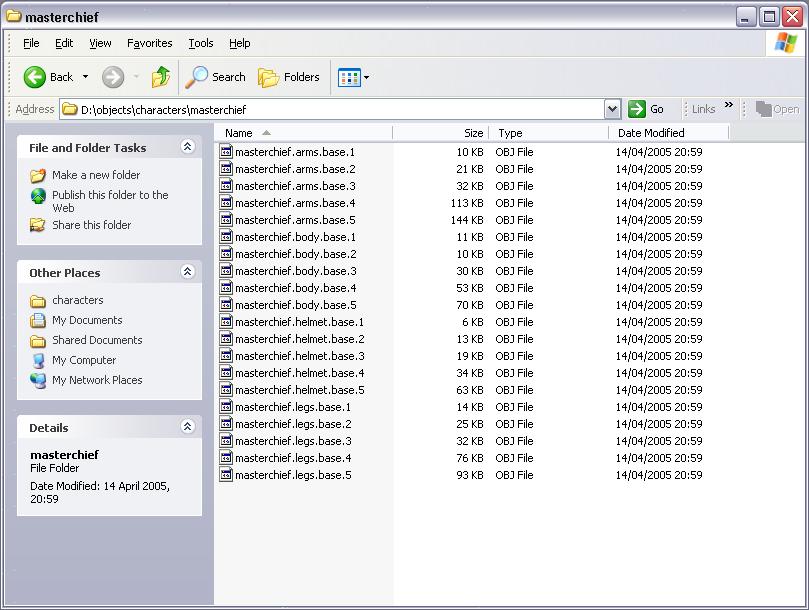Open the View menu

point(100,43)
